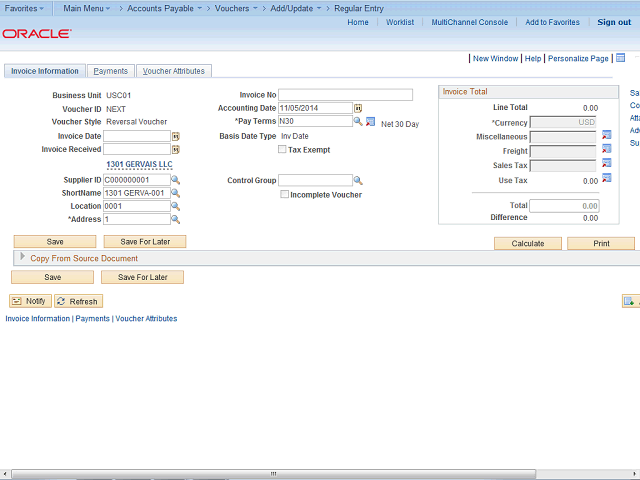Click the Freight charge allocation icon
This screenshot has width=640, height=480.
606,150
